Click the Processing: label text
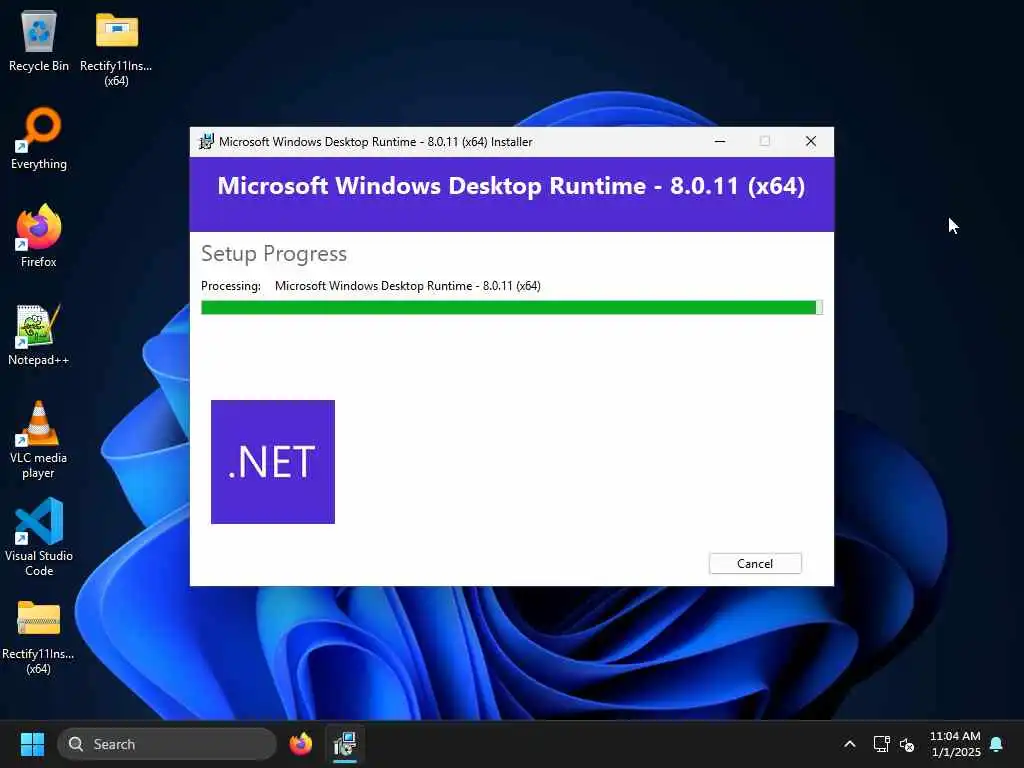The height and width of the screenshot is (768, 1024). coord(231,286)
